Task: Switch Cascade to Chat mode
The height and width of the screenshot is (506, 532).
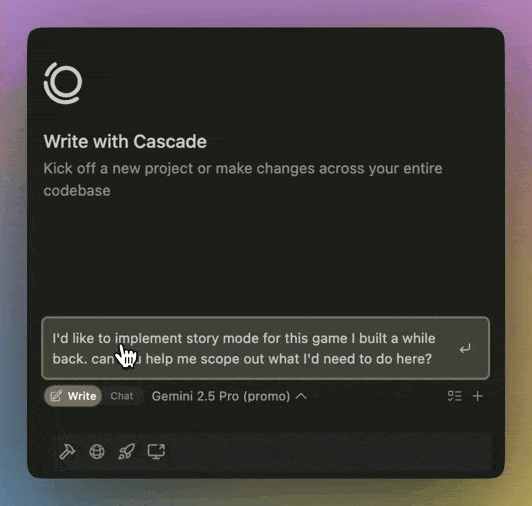Action: point(122,396)
